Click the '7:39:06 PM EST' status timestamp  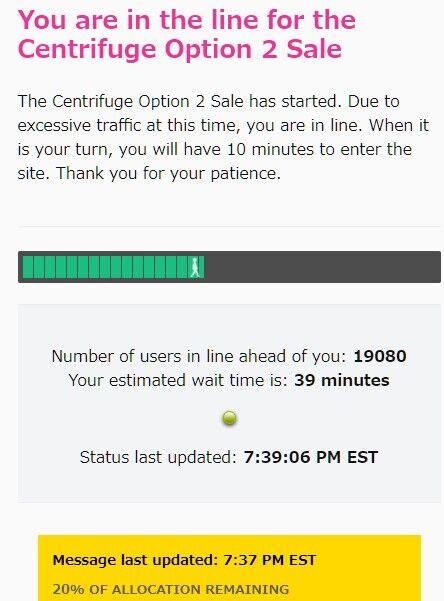[x=311, y=457]
